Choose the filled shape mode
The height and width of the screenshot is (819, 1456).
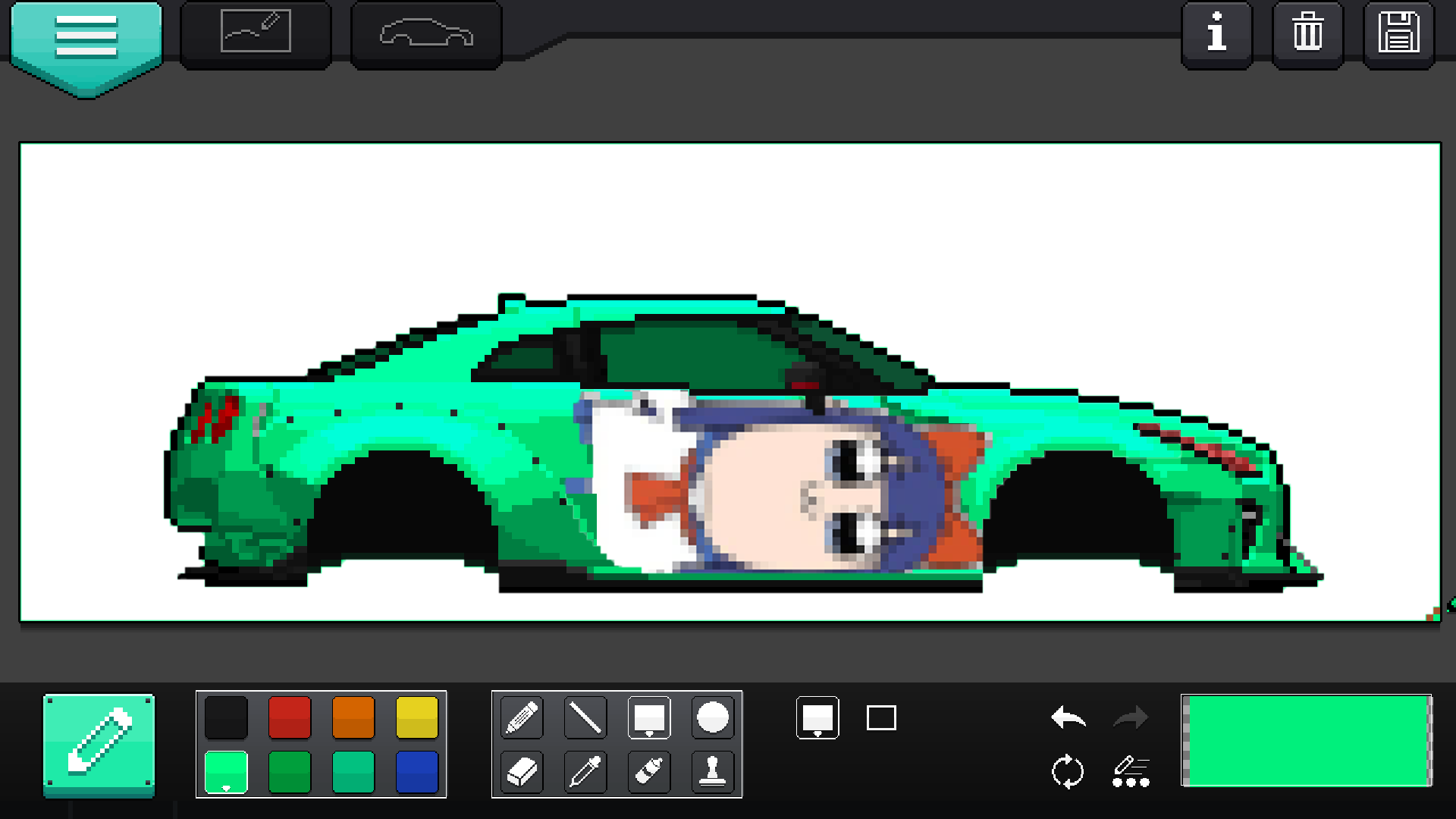tap(817, 717)
